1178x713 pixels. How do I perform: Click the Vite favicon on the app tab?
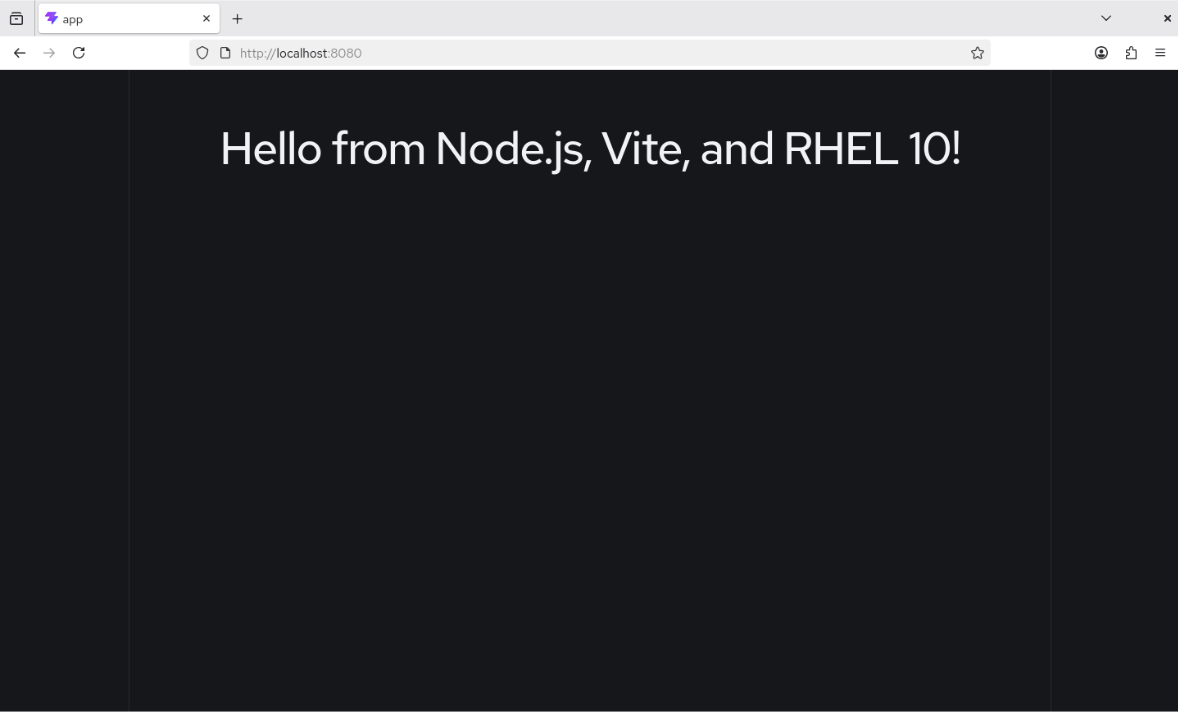(52, 18)
